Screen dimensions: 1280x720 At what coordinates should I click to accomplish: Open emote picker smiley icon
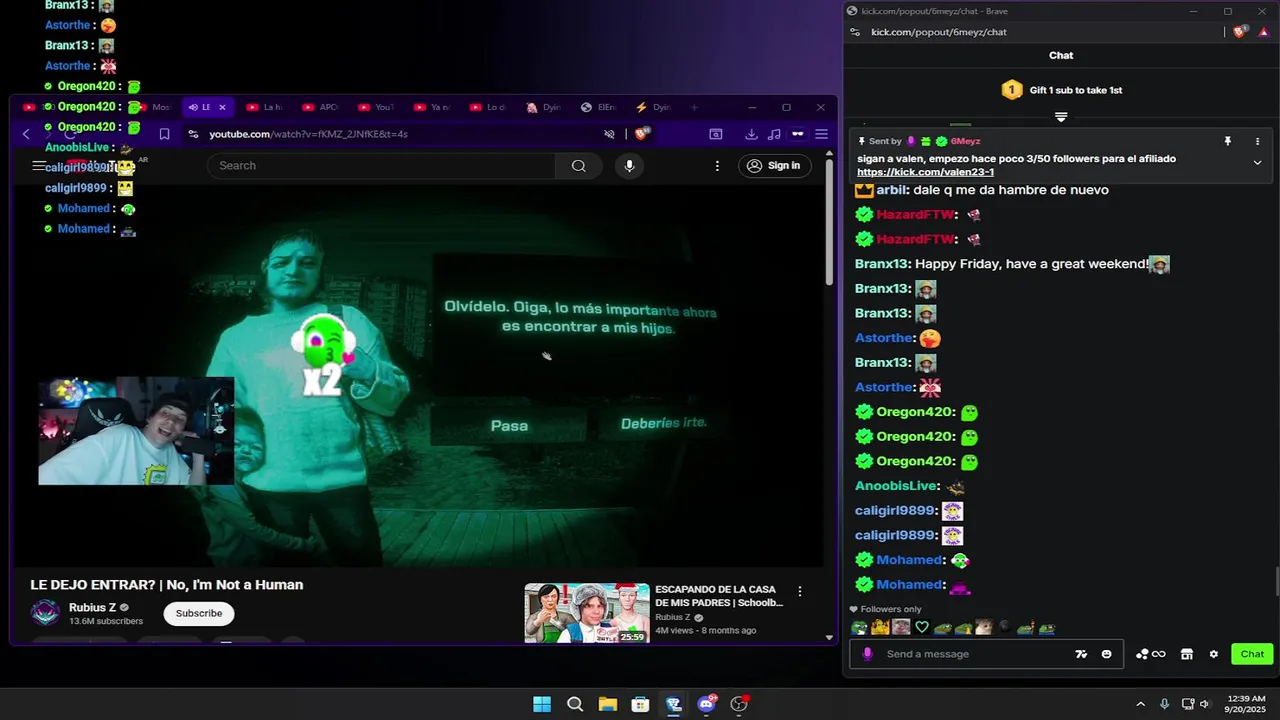click(x=1106, y=654)
